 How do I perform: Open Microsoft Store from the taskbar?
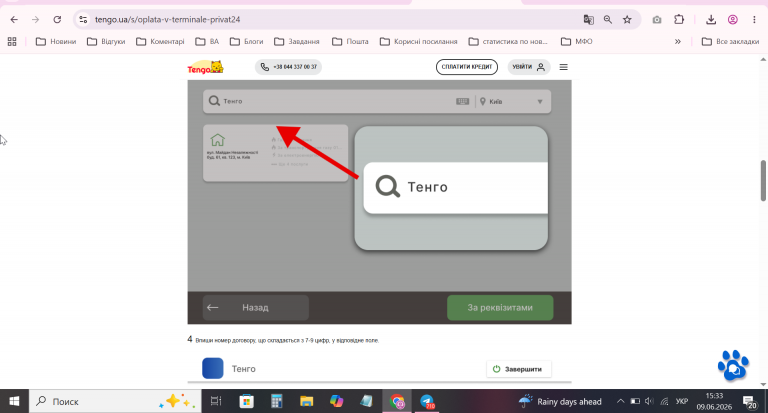[x=246, y=401]
